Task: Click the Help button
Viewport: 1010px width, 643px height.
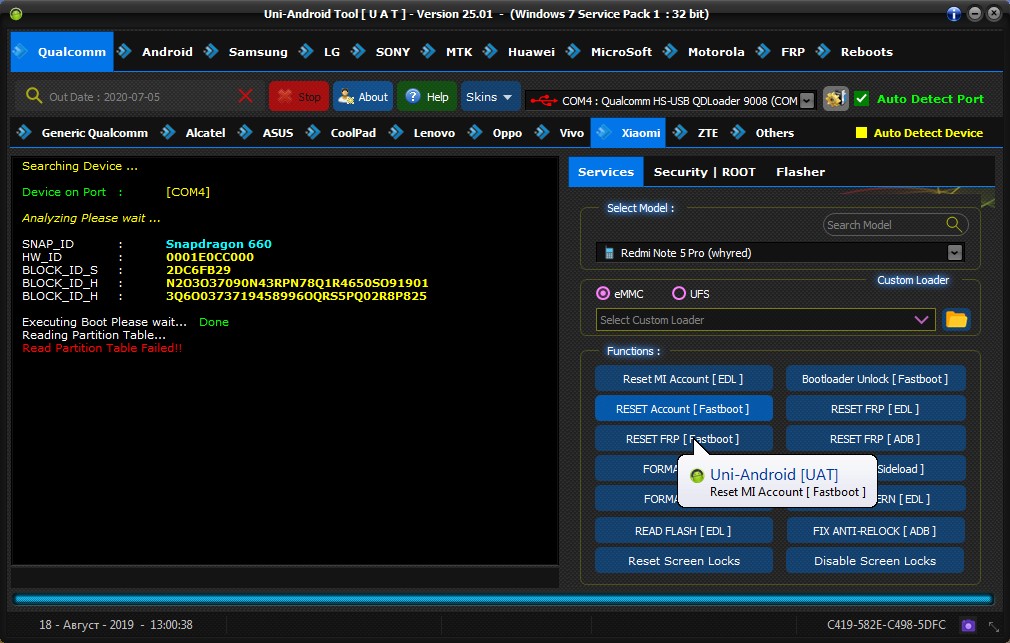Action: point(427,97)
